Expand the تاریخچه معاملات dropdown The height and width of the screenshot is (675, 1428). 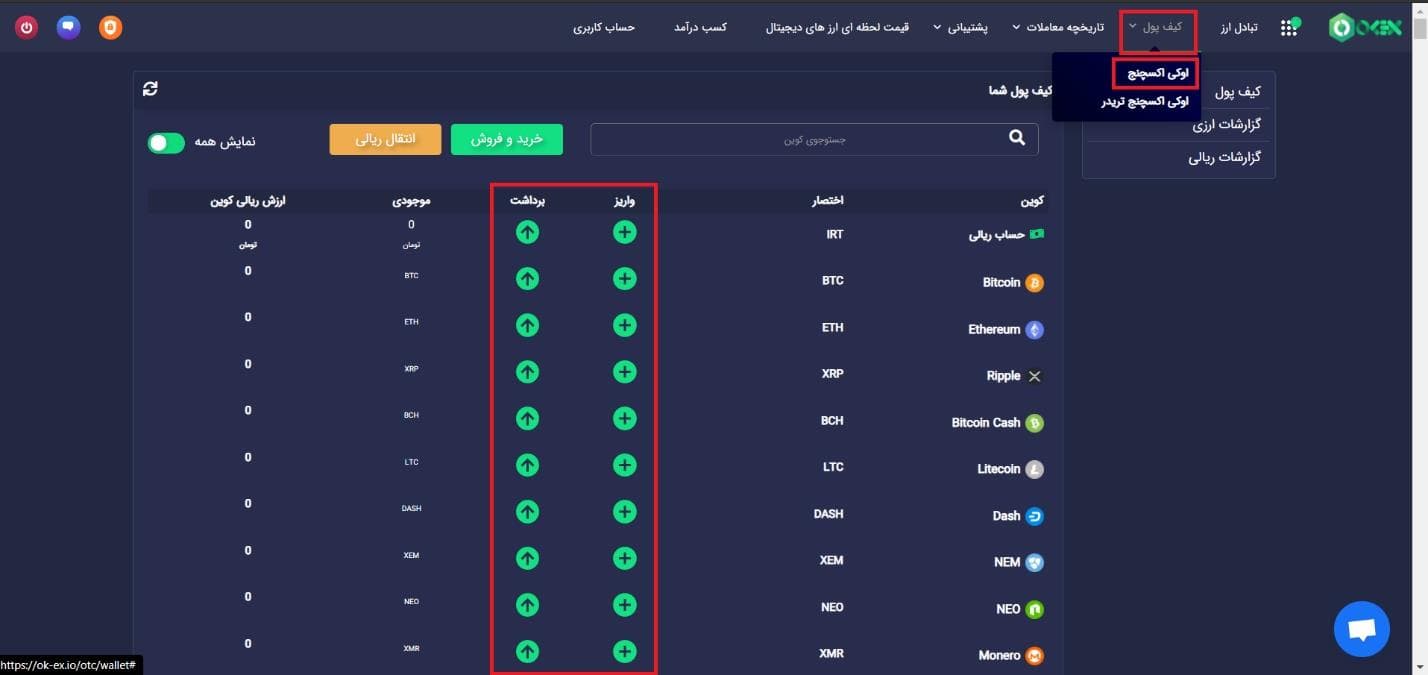[1058, 27]
